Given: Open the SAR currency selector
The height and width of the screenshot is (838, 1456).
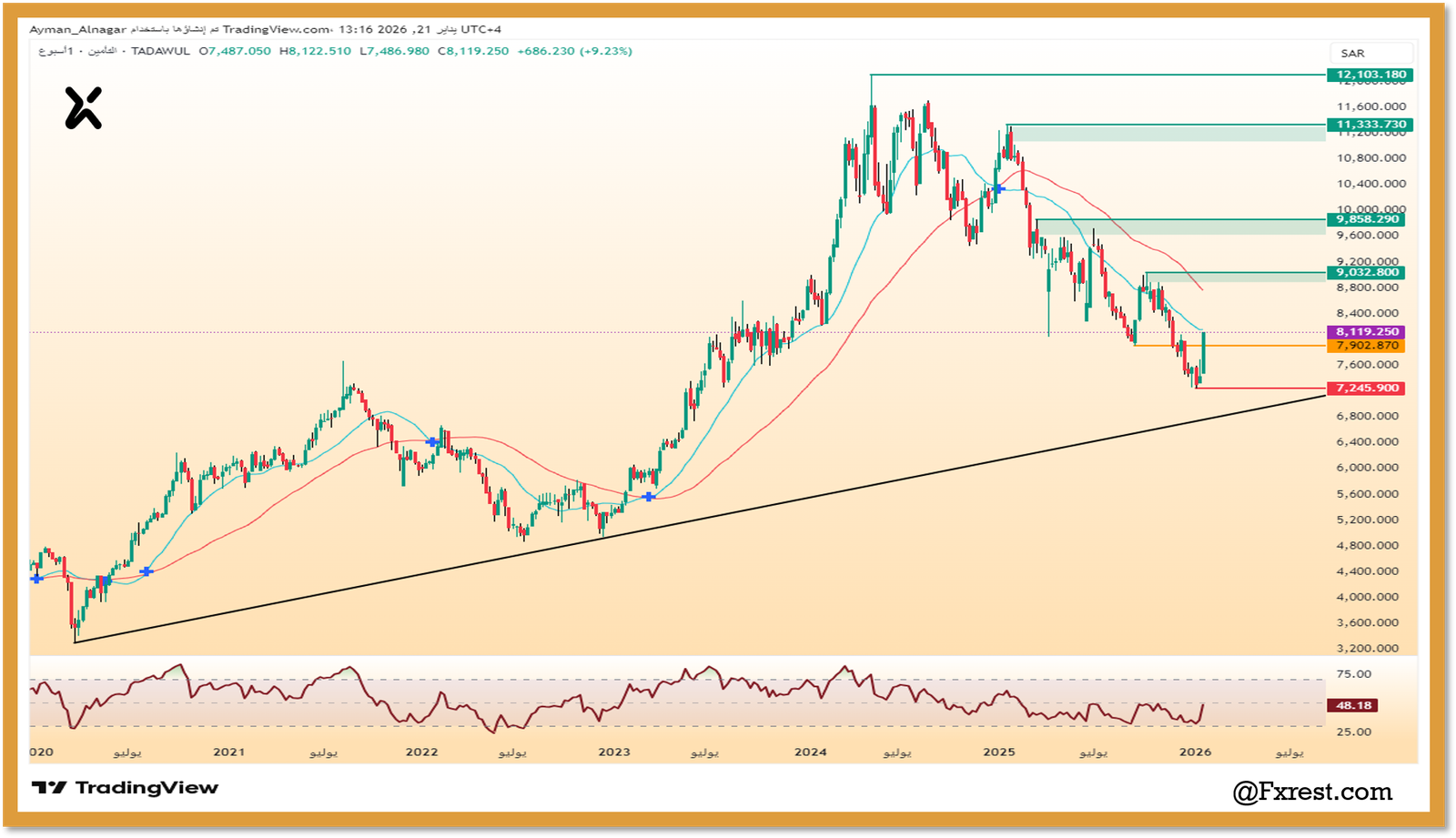Looking at the screenshot, I should (x=1352, y=54).
